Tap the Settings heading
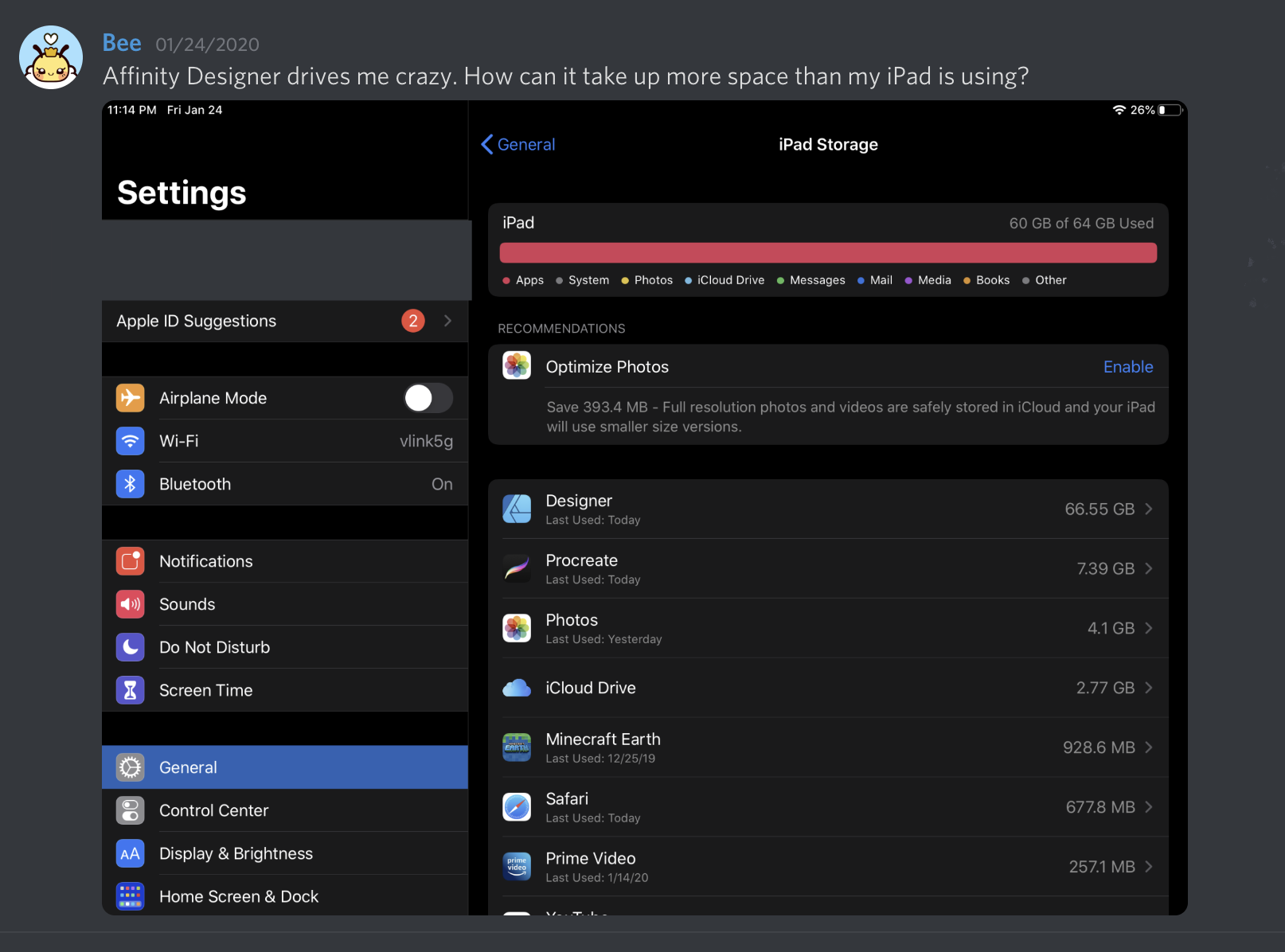Image resolution: width=1285 pixels, height=952 pixels. 182,193
